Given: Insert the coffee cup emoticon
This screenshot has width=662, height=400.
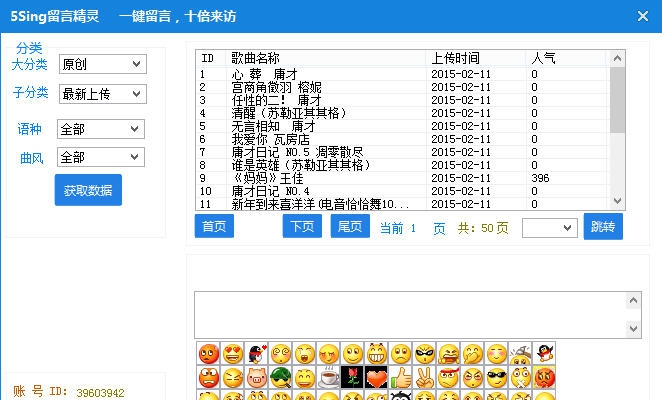Looking at the screenshot, I should (329, 378).
